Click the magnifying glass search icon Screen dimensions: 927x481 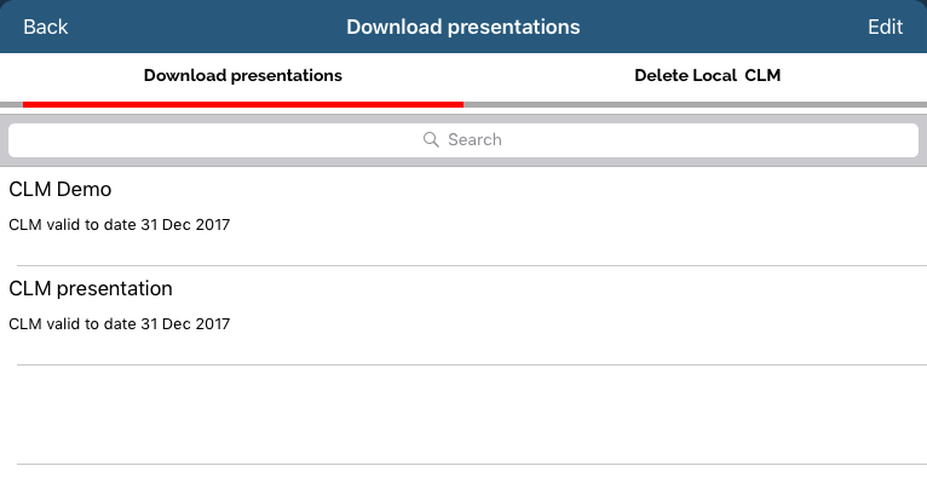tap(431, 140)
